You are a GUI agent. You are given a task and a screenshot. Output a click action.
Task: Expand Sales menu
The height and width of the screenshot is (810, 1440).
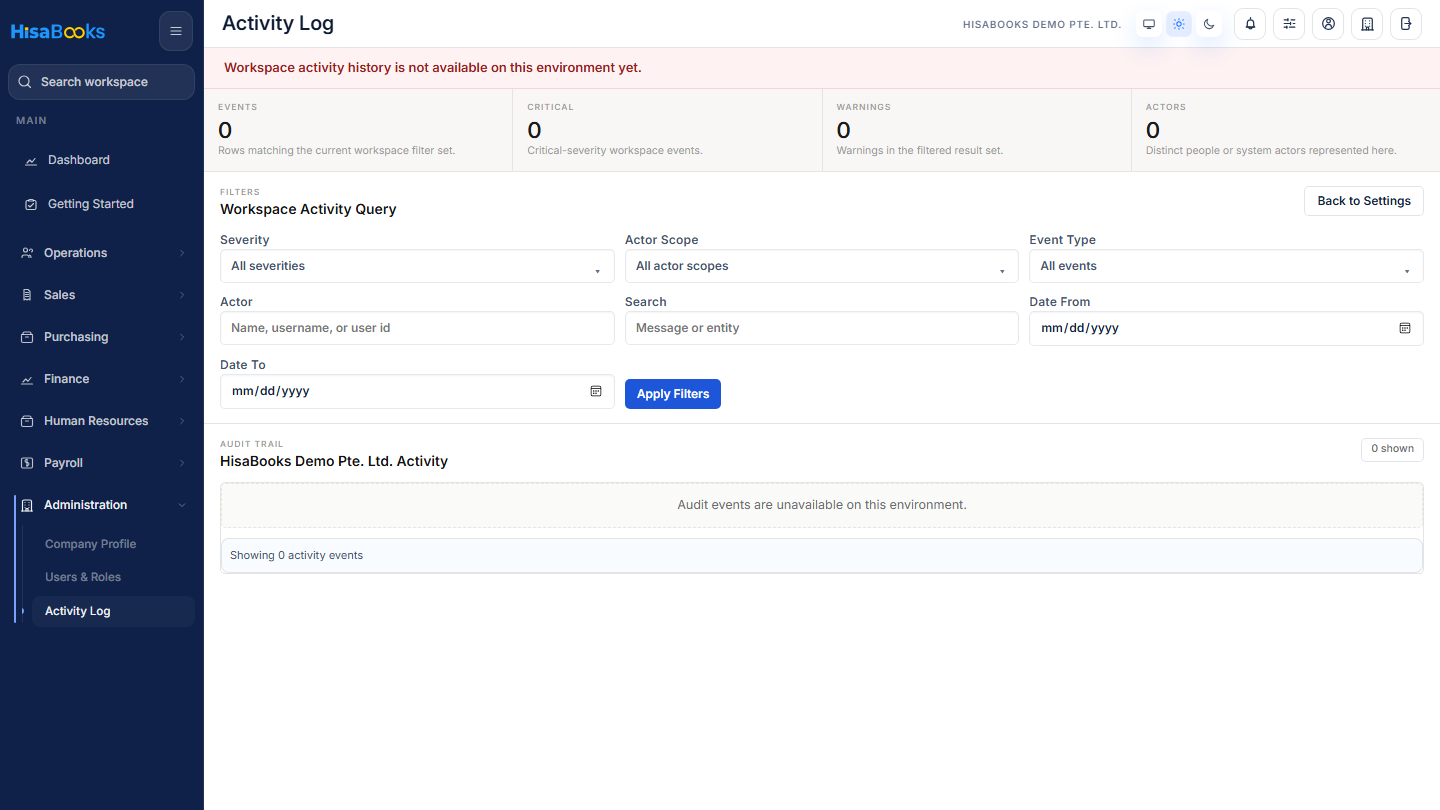coord(101,295)
